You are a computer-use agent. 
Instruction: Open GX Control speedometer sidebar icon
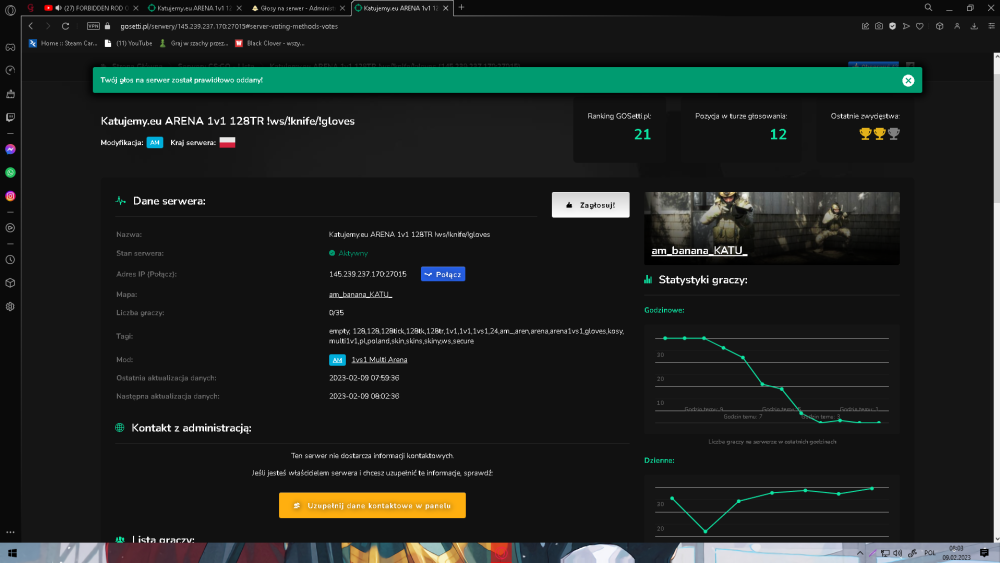[10, 70]
